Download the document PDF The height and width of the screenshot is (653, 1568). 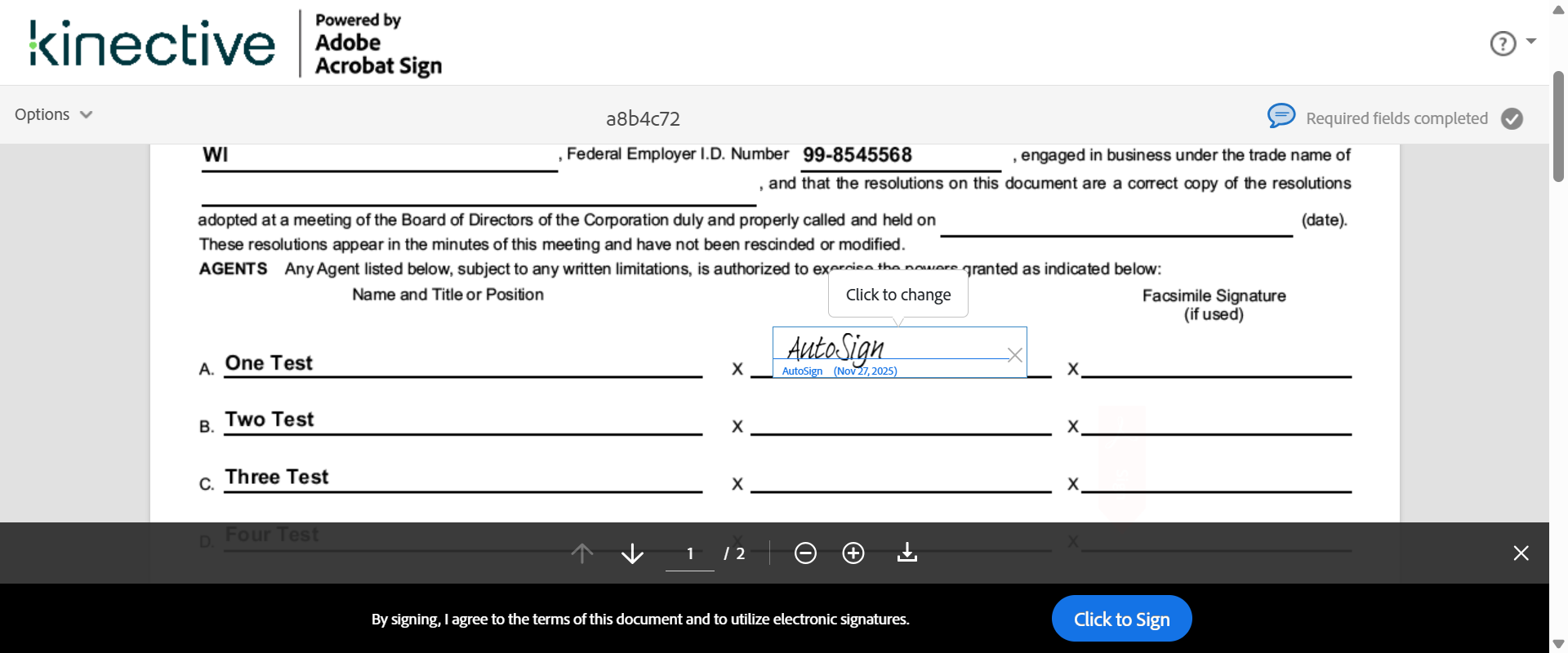pos(907,553)
